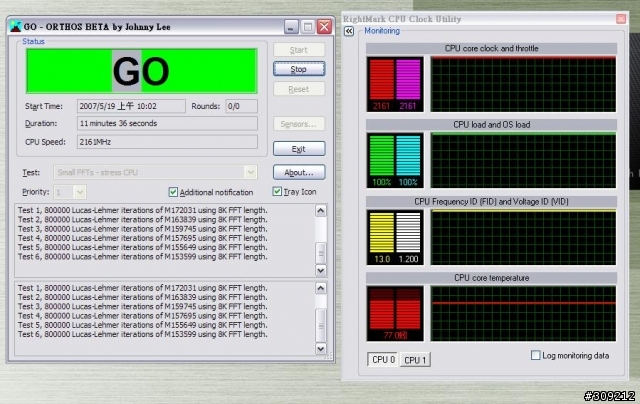Click the Monitoring group label
This screenshot has width=640, height=404.
(382, 31)
